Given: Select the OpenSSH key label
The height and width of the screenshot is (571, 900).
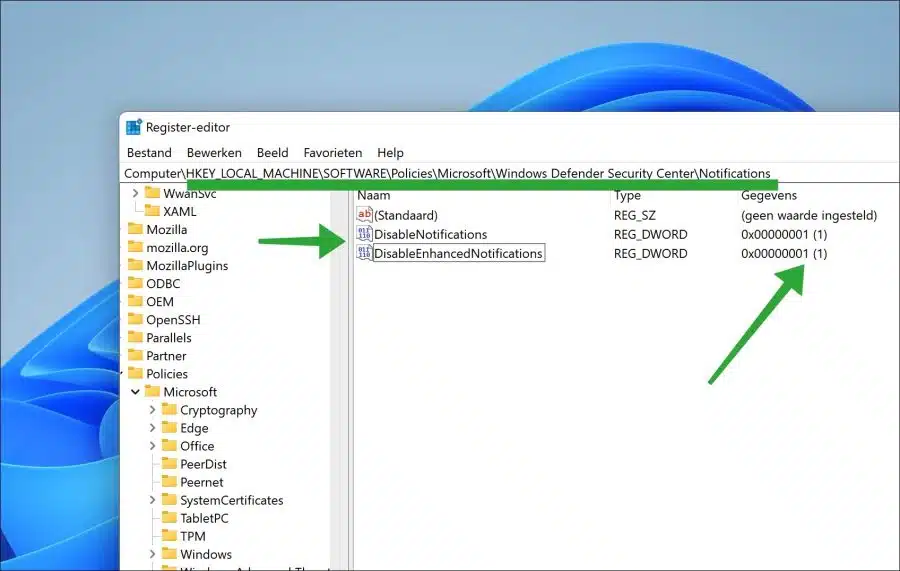Looking at the screenshot, I should [173, 320].
